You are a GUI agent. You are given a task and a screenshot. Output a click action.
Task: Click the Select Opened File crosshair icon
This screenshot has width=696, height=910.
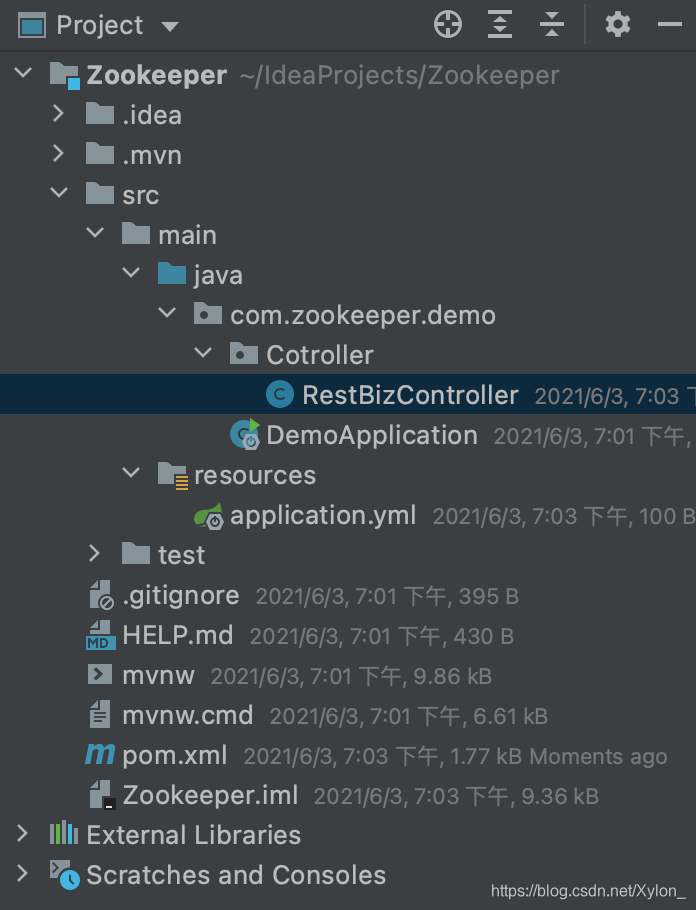tap(447, 25)
